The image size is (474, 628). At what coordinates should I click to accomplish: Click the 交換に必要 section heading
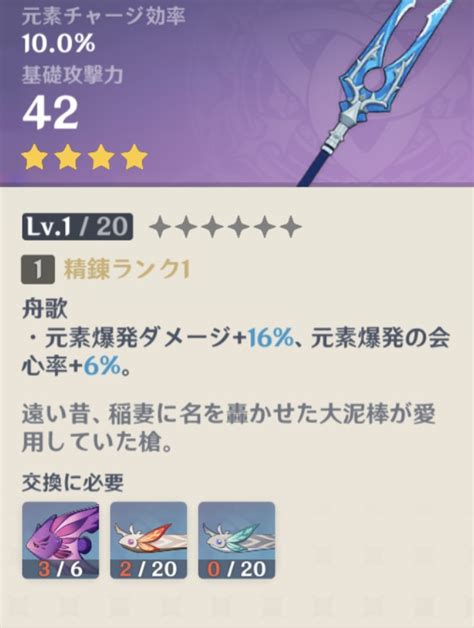pyautogui.click(x=72, y=483)
